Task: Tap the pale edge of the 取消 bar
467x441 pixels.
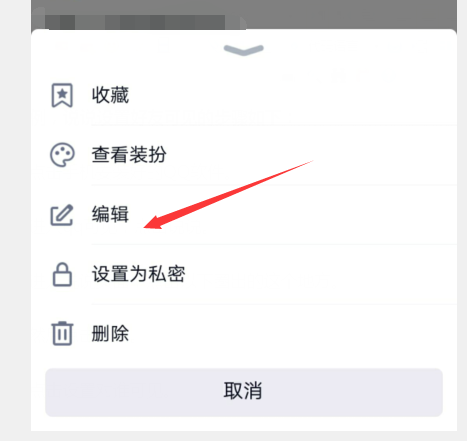Action: click(x=417, y=392)
